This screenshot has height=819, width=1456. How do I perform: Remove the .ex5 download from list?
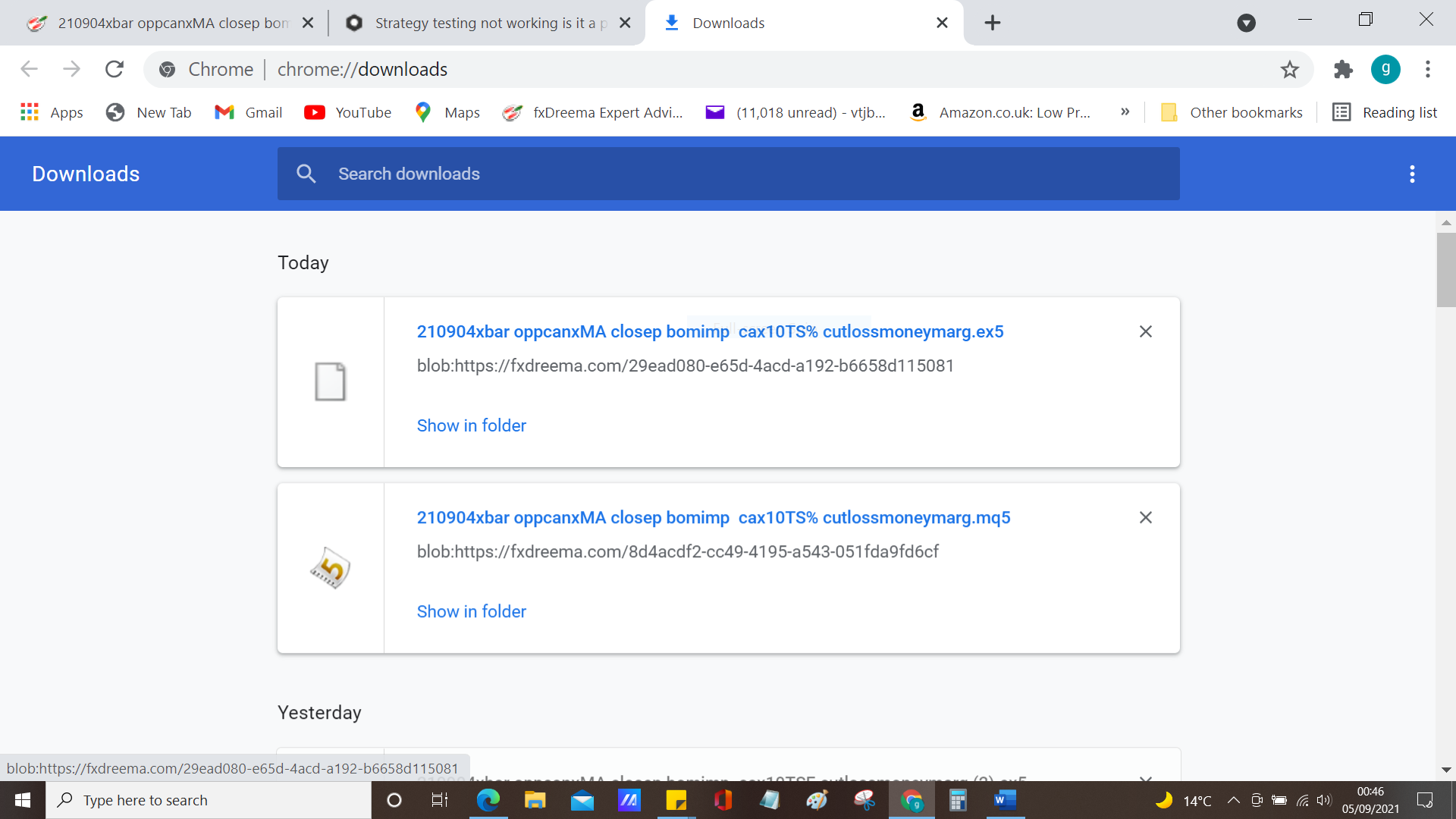[x=1146, y=331]
